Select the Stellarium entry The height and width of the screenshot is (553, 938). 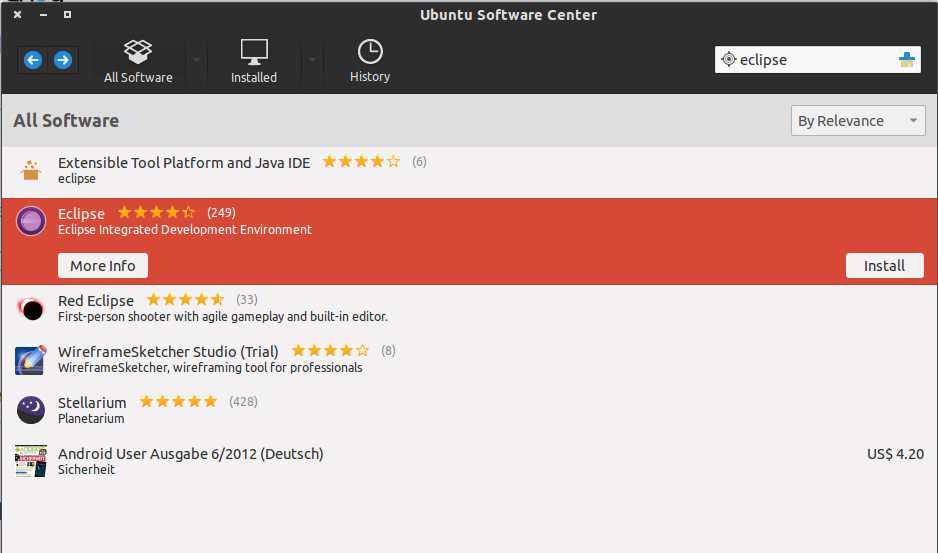tap(469, 410)
